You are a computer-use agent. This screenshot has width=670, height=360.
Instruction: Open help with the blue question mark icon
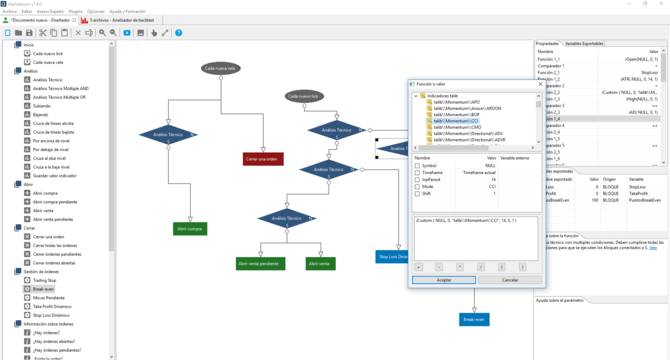[x=179, y=33]
